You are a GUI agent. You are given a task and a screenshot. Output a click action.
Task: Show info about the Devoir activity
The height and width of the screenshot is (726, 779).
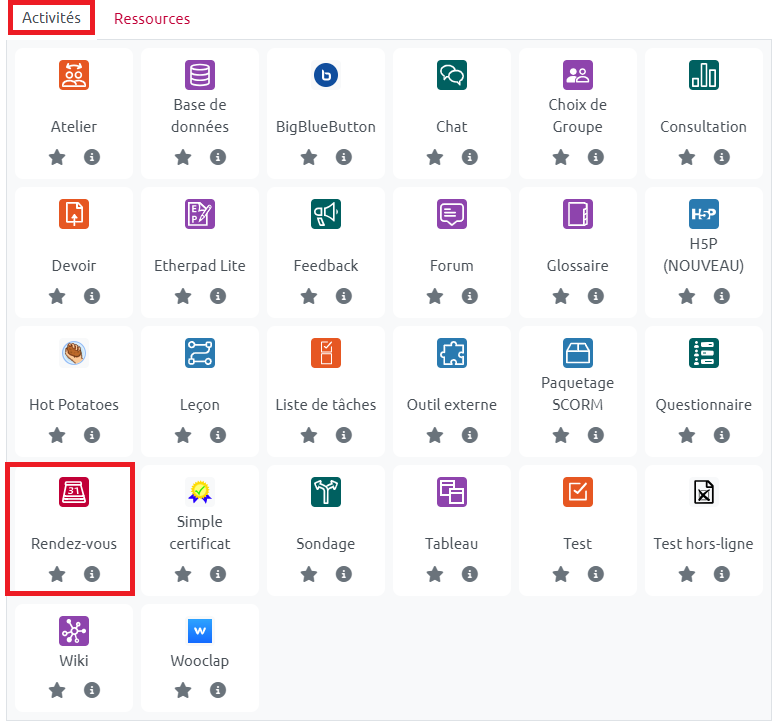coord(92,296)
